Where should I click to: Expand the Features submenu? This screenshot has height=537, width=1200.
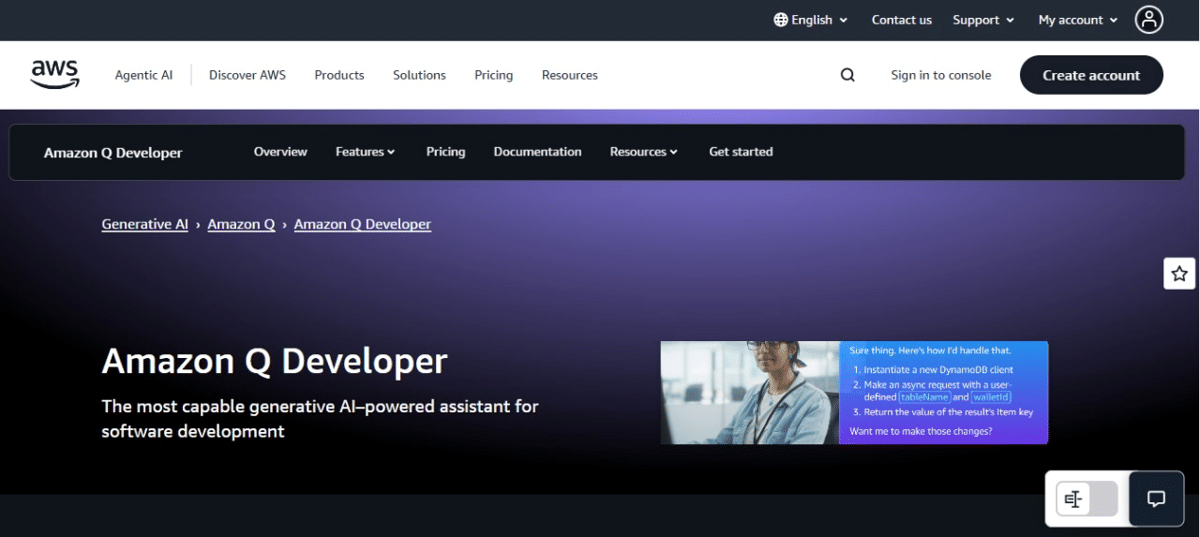coord(365,152)
